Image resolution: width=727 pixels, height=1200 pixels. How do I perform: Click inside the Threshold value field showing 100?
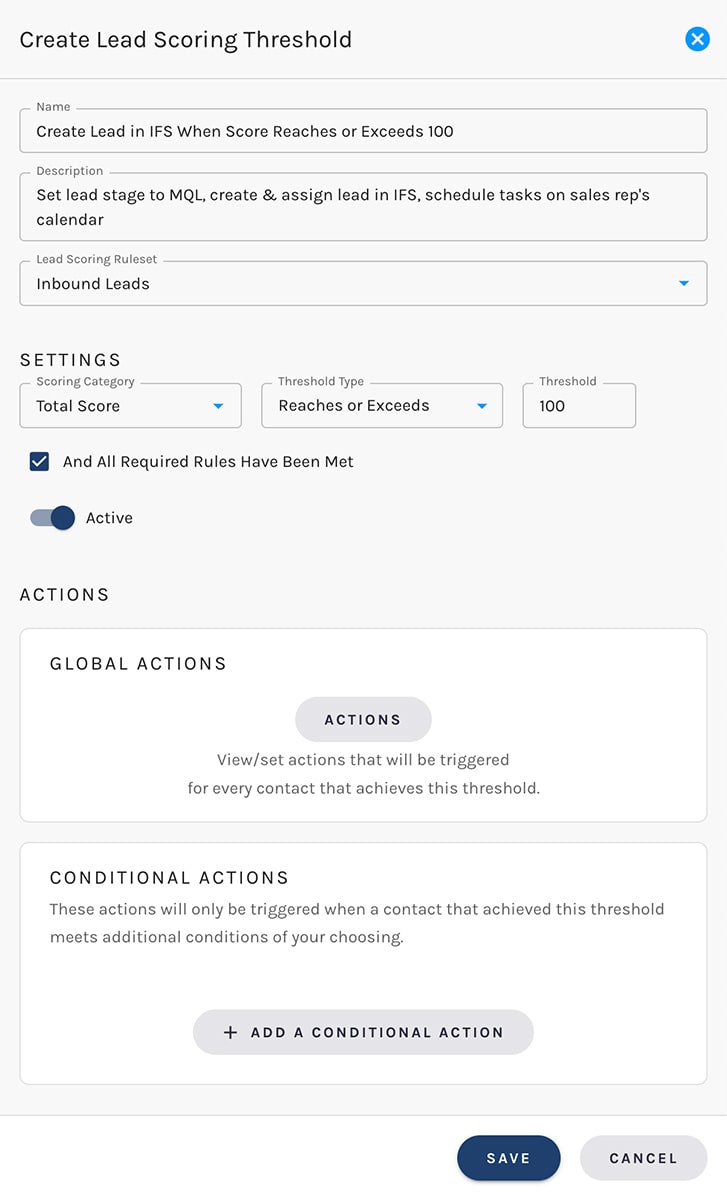[578, 406]
